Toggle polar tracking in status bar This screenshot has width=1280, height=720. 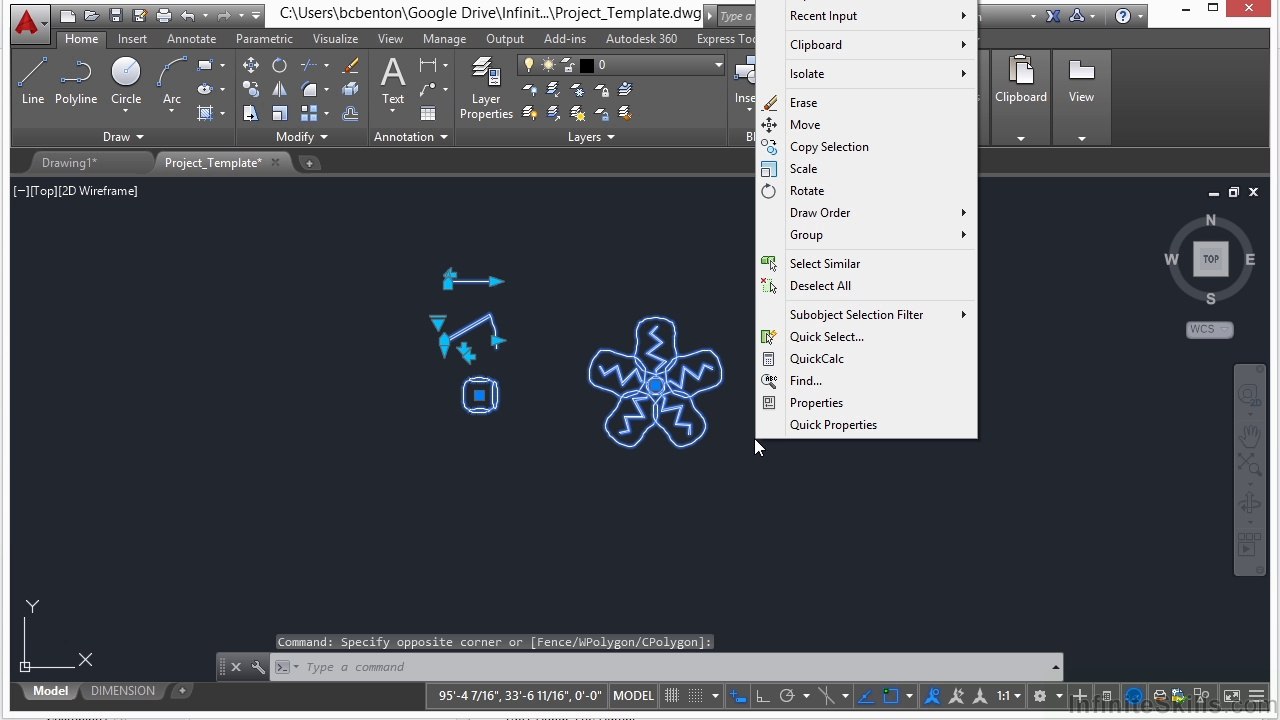pos(787,696)
